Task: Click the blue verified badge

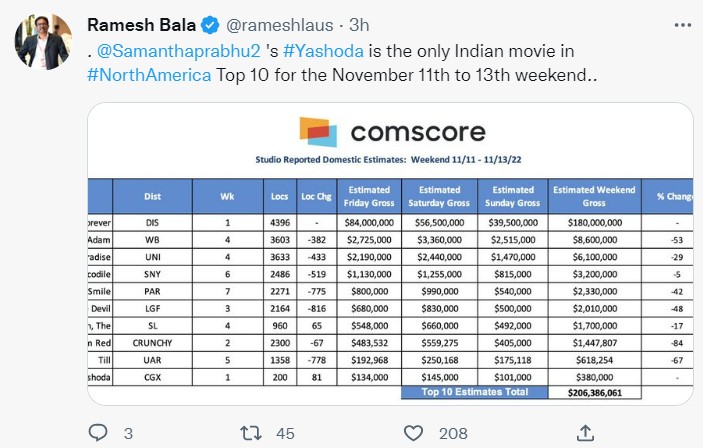Action: point(212,24)
